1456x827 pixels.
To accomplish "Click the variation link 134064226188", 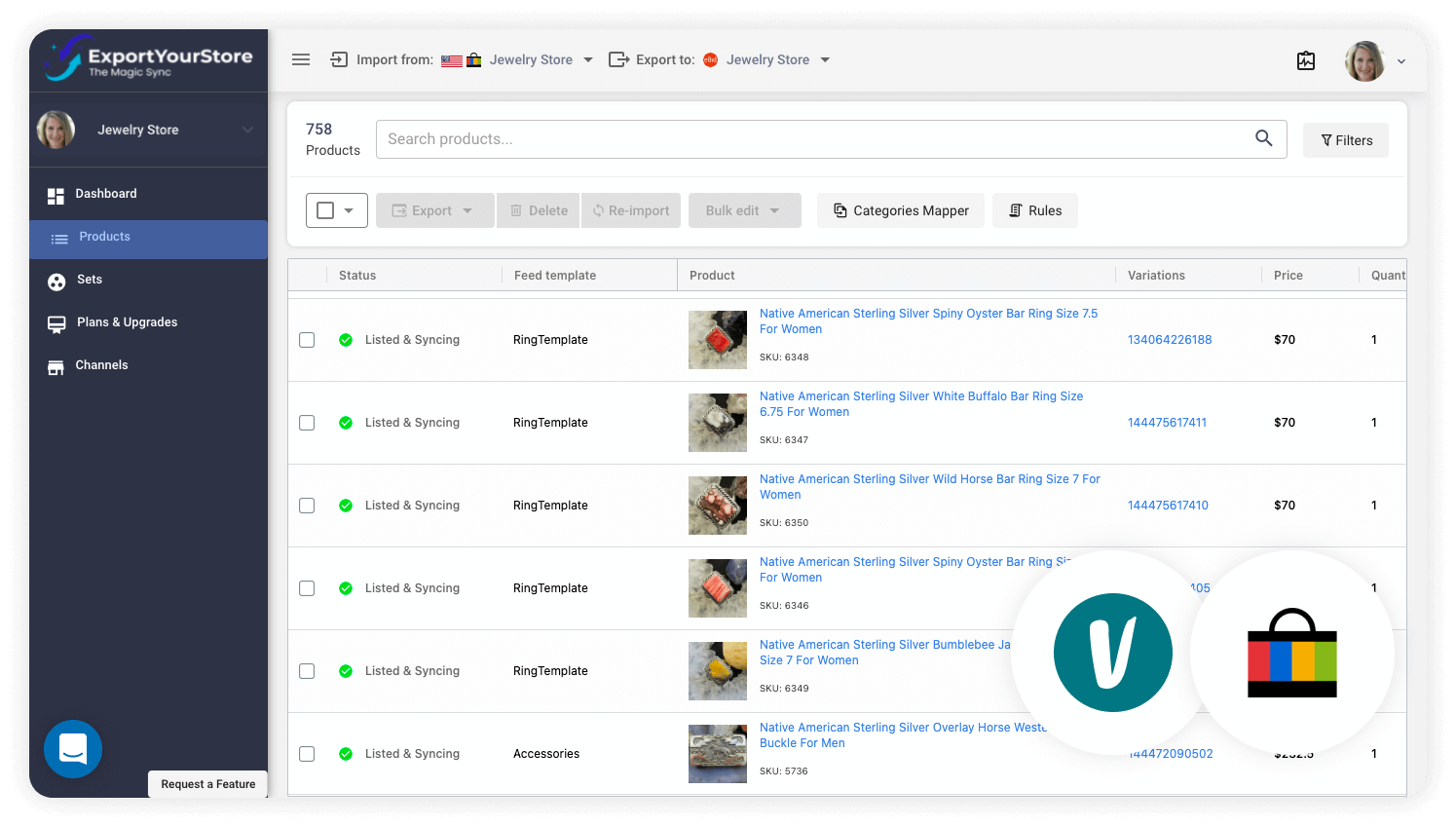I will pyautogui.click(x=1169, y=339).
